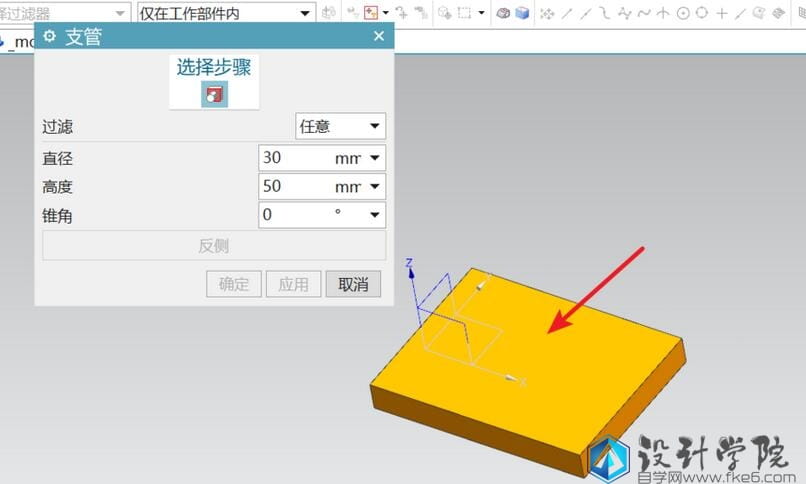This screenshot has width=806, height=484.
Task: Select the dashed rectangle marquee selection icon
Action: click(x=464, y=13)
